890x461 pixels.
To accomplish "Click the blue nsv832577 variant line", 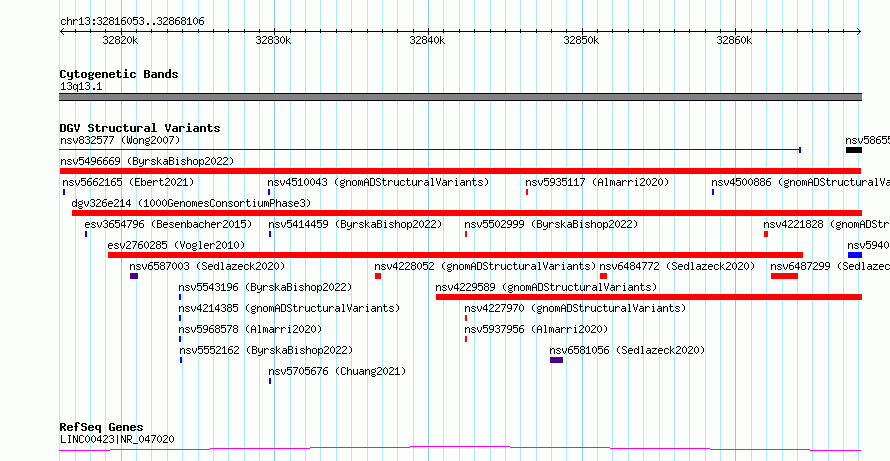I will 430,150.
